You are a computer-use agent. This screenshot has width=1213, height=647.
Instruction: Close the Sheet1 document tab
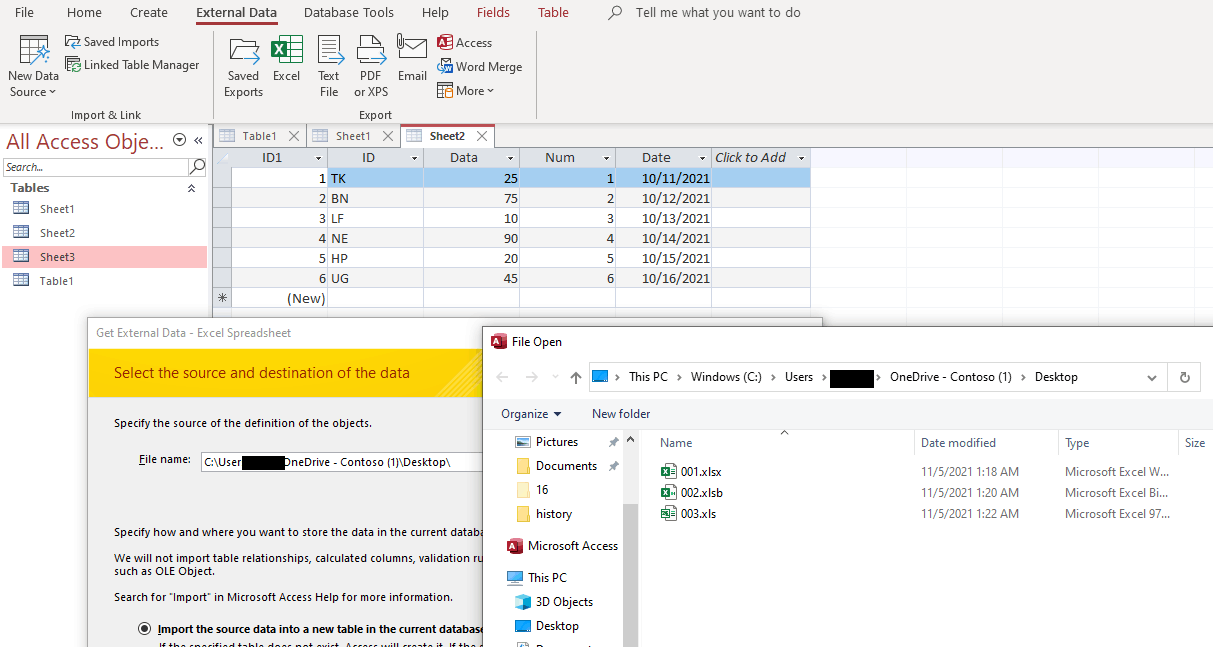click(x=387, y=136)
